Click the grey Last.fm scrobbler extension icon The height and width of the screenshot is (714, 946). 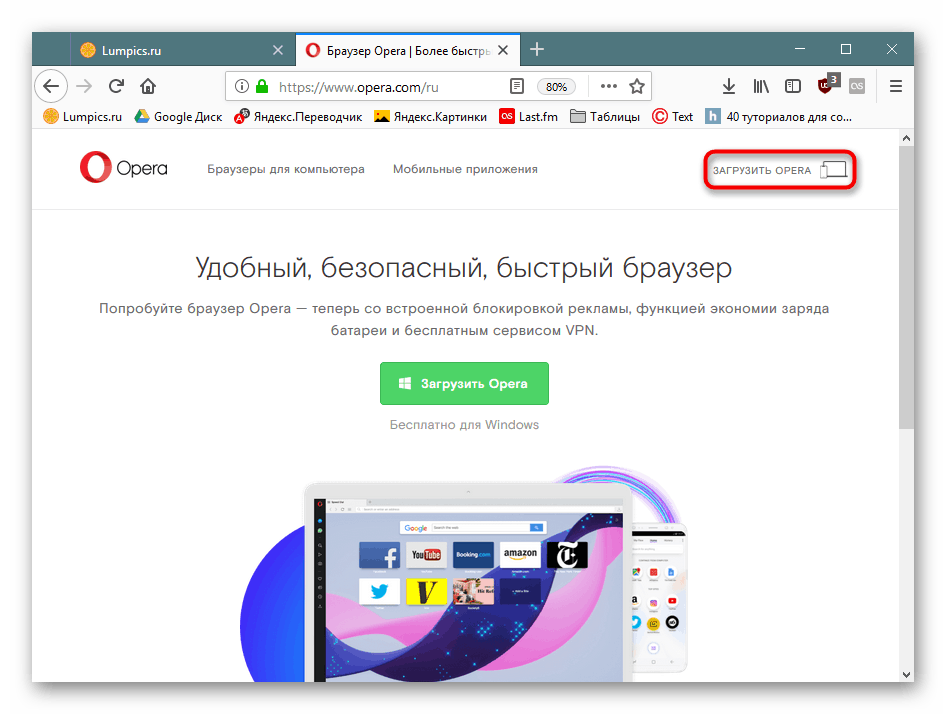tap(857, 86)
